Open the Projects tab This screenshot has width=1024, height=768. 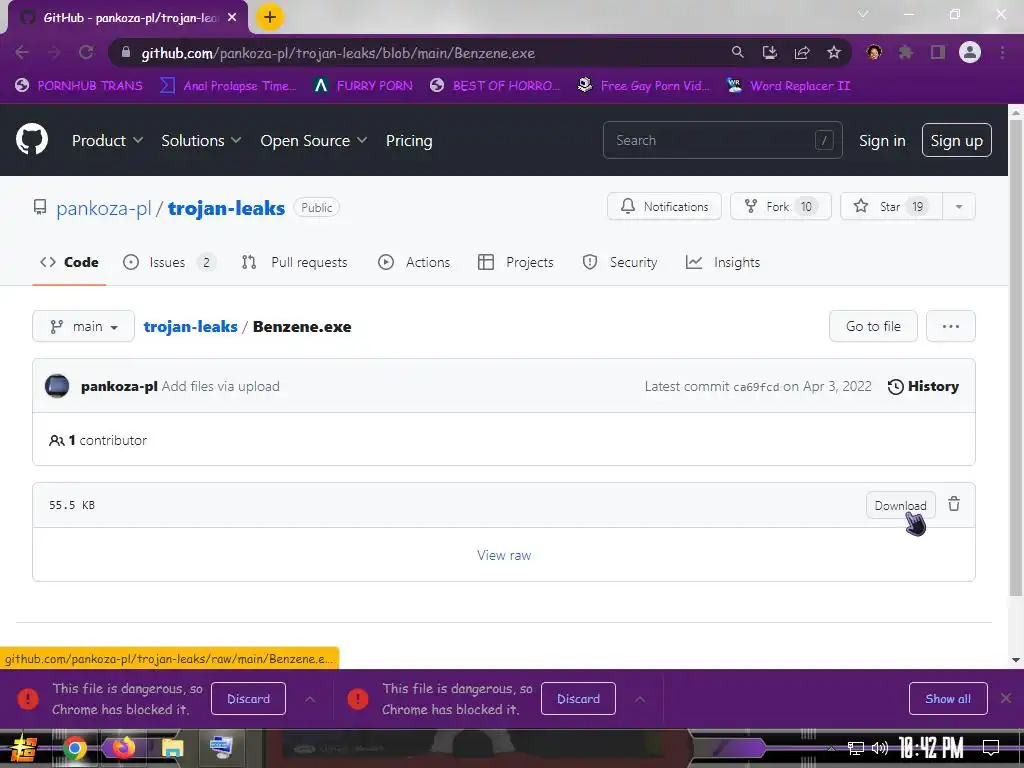pos(516,262)
